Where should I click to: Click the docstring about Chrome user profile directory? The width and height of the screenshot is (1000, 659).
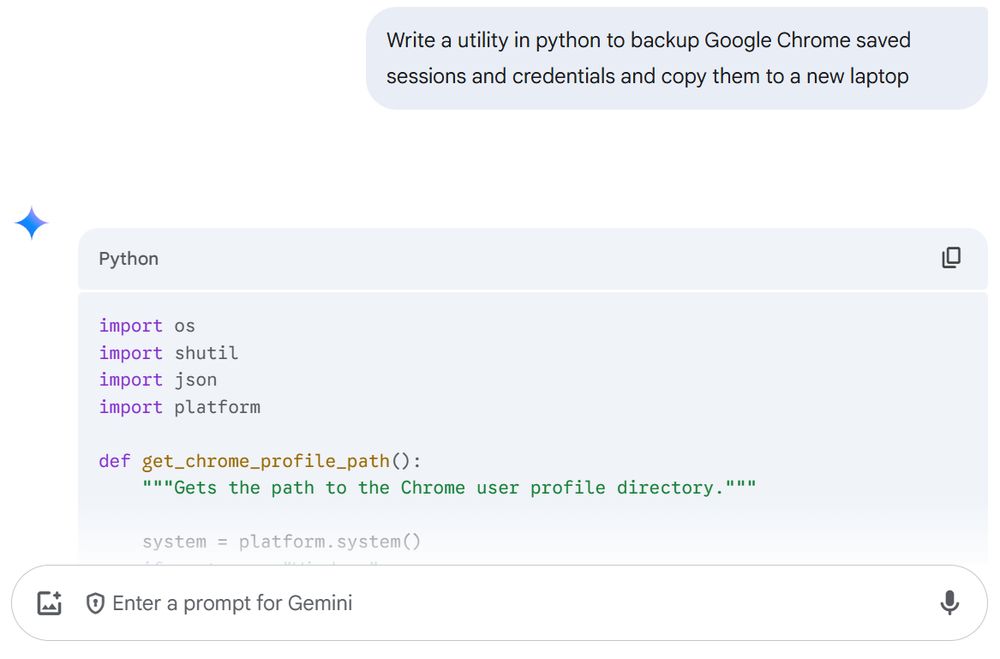[x=449, y=488]
